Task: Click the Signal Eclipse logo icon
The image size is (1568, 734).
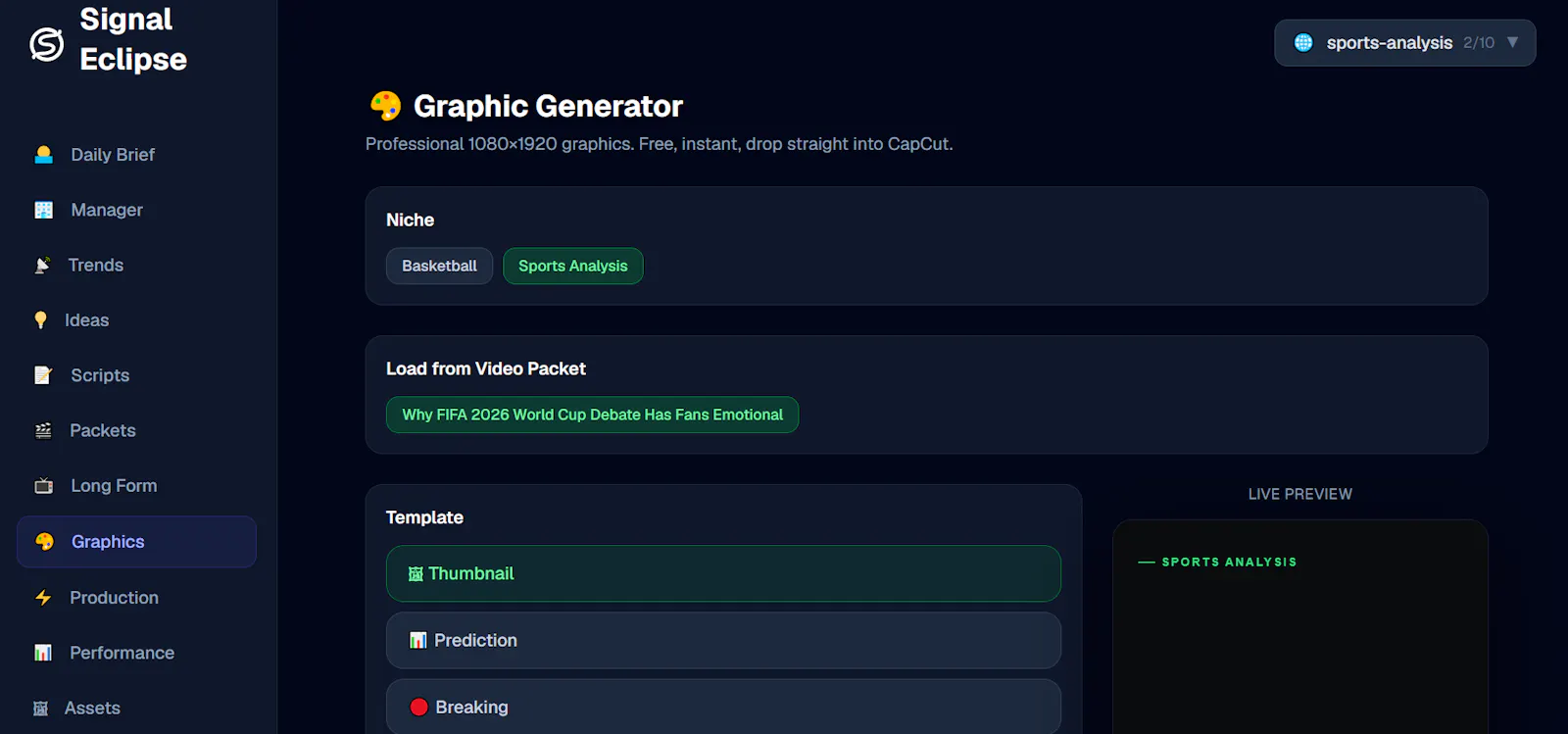Action: tap(47, 43)
